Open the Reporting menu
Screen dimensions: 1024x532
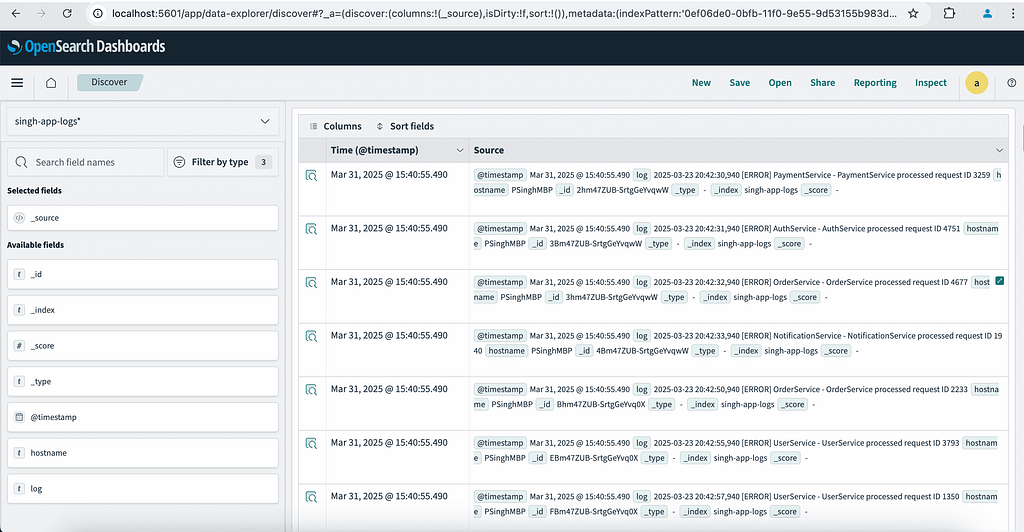(x=875, y=83)
